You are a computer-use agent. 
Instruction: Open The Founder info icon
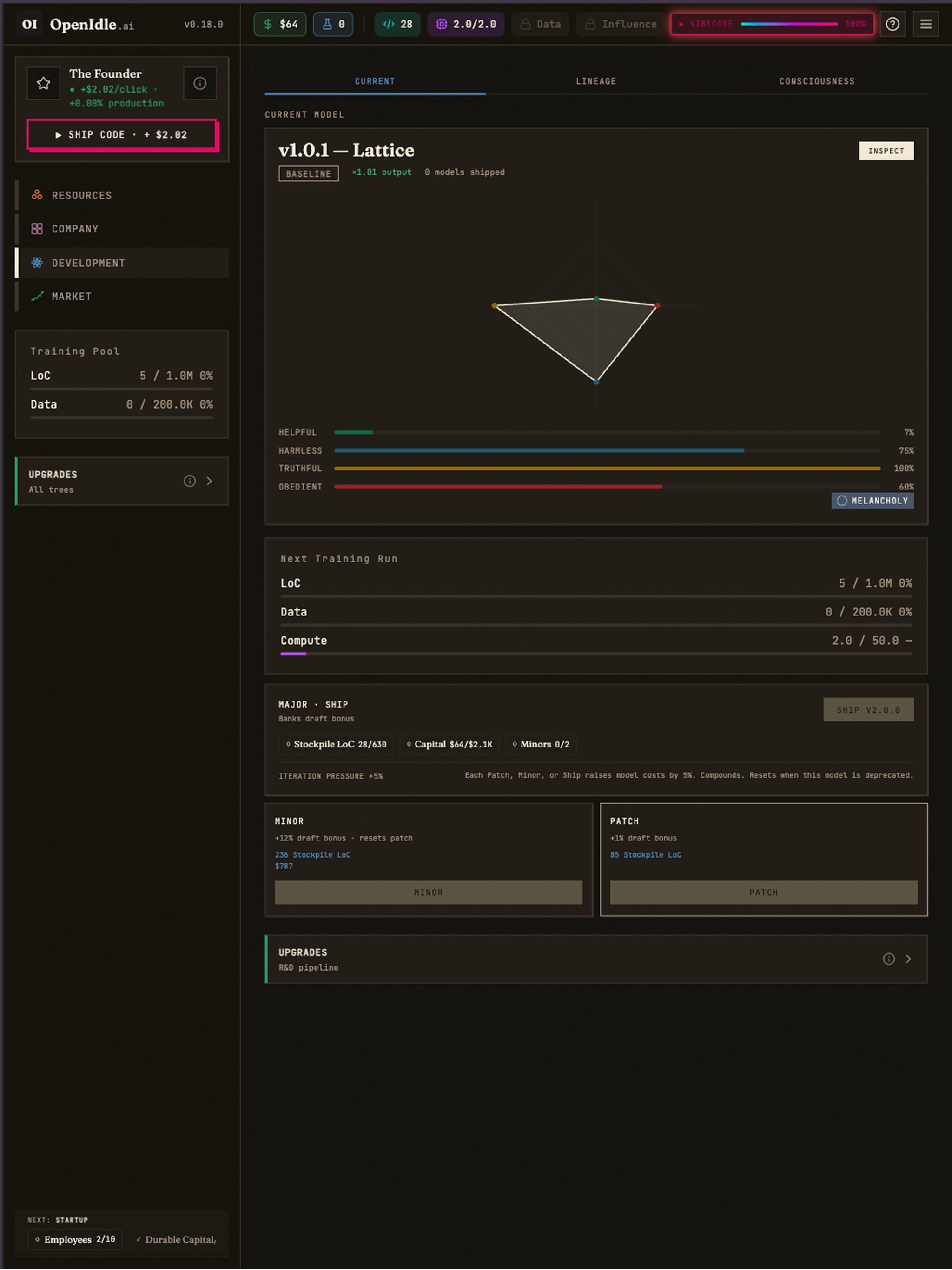click(200, 83)
